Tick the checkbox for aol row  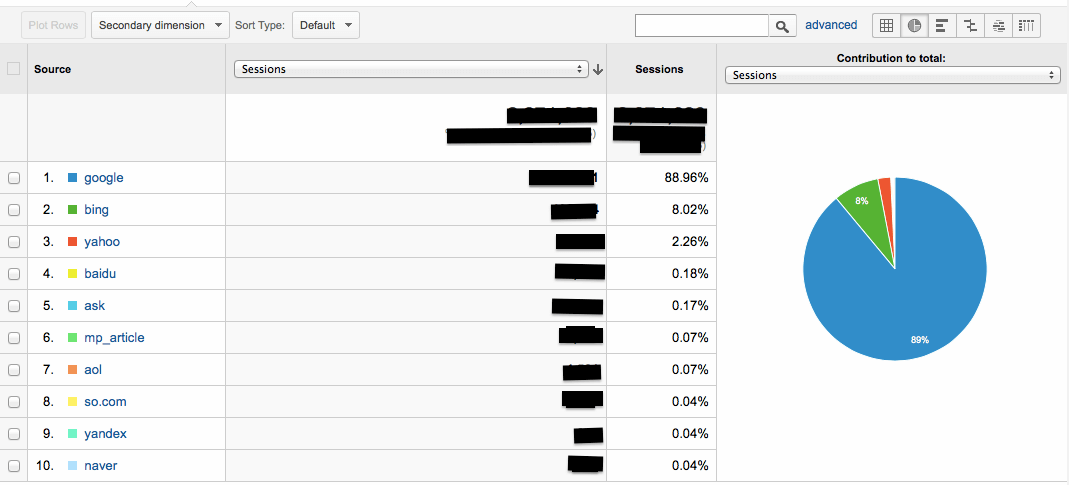[14, 370]
